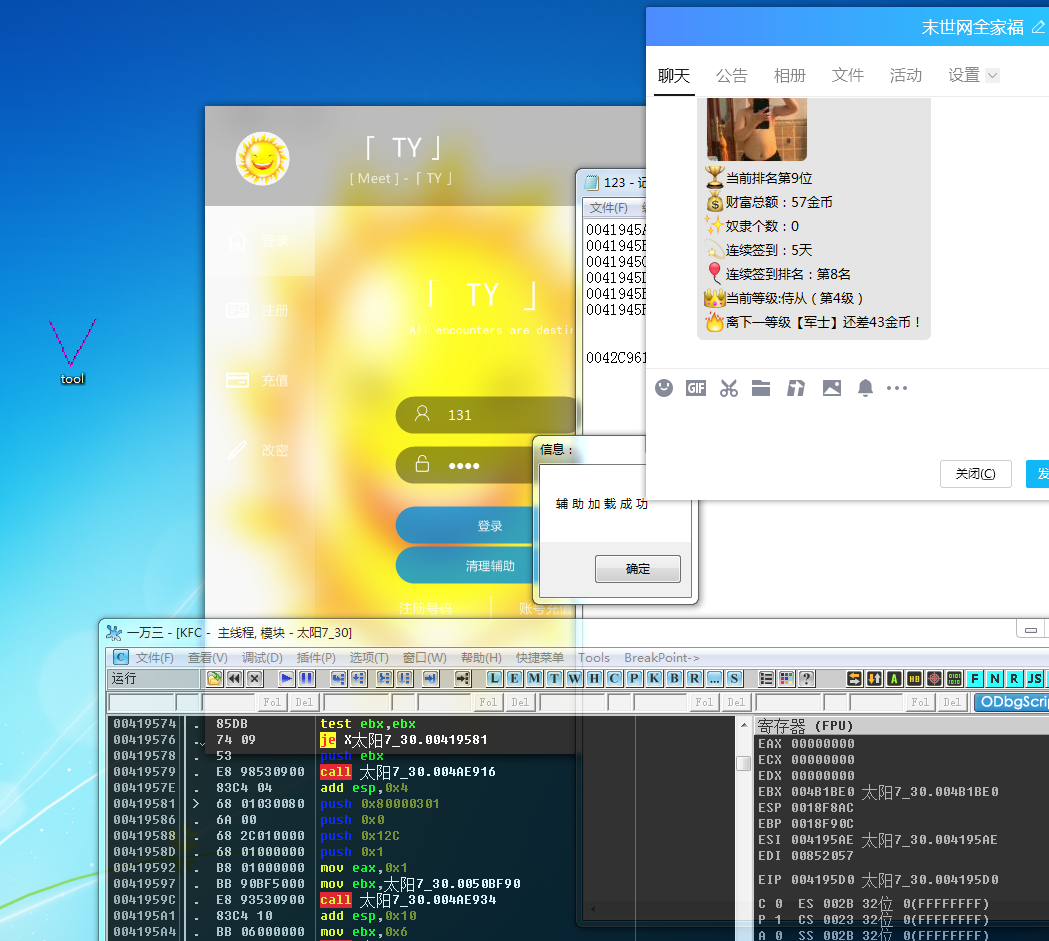
Task: Open the K call stack button
Action: (655, 679)
